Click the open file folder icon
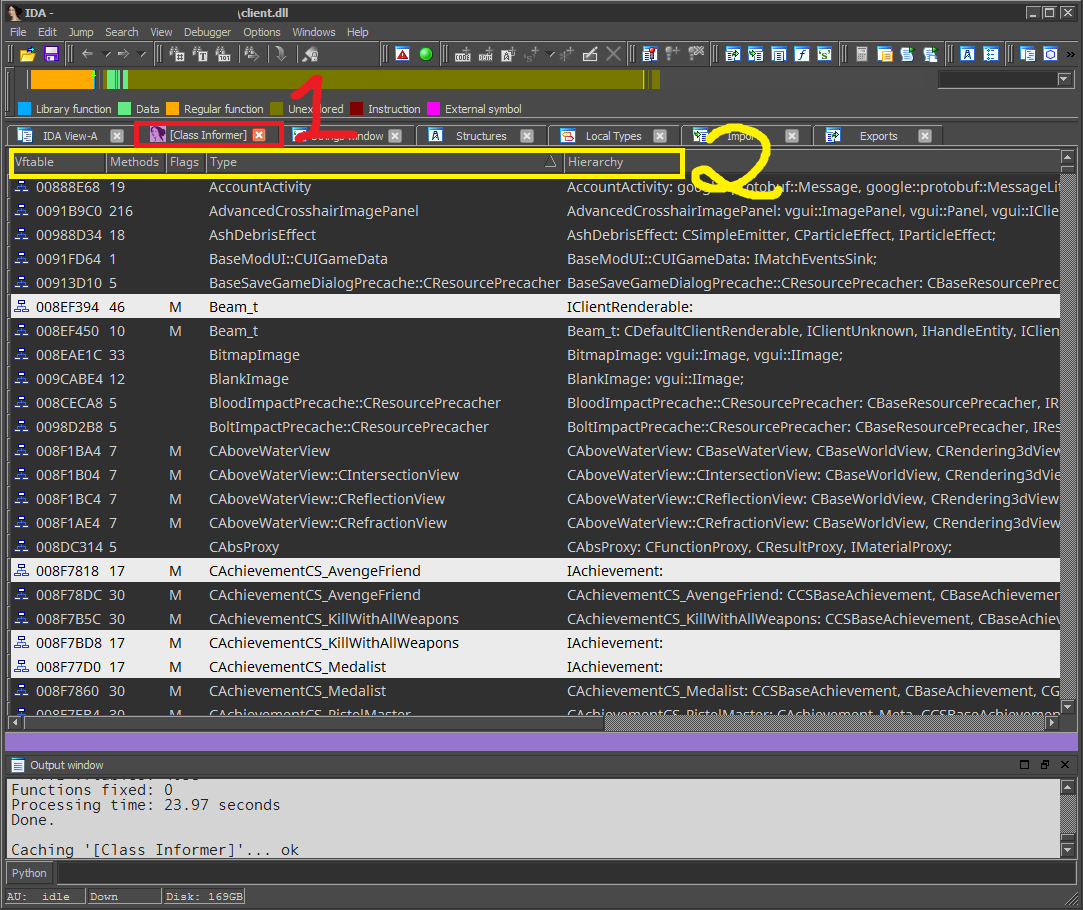 (x=28, y=55)
